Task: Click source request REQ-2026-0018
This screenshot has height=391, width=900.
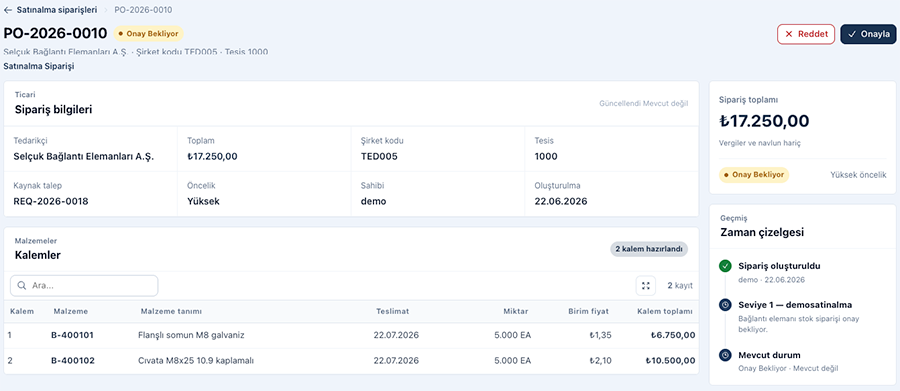Action: [51, 201]
